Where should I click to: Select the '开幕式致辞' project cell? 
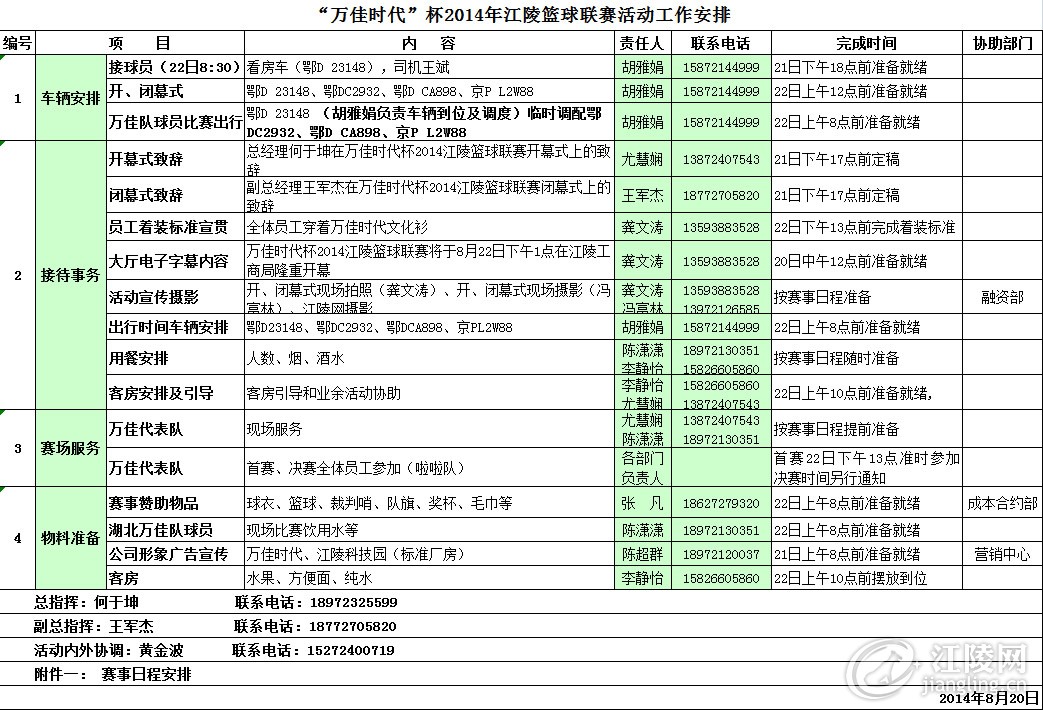pos(175,159)
